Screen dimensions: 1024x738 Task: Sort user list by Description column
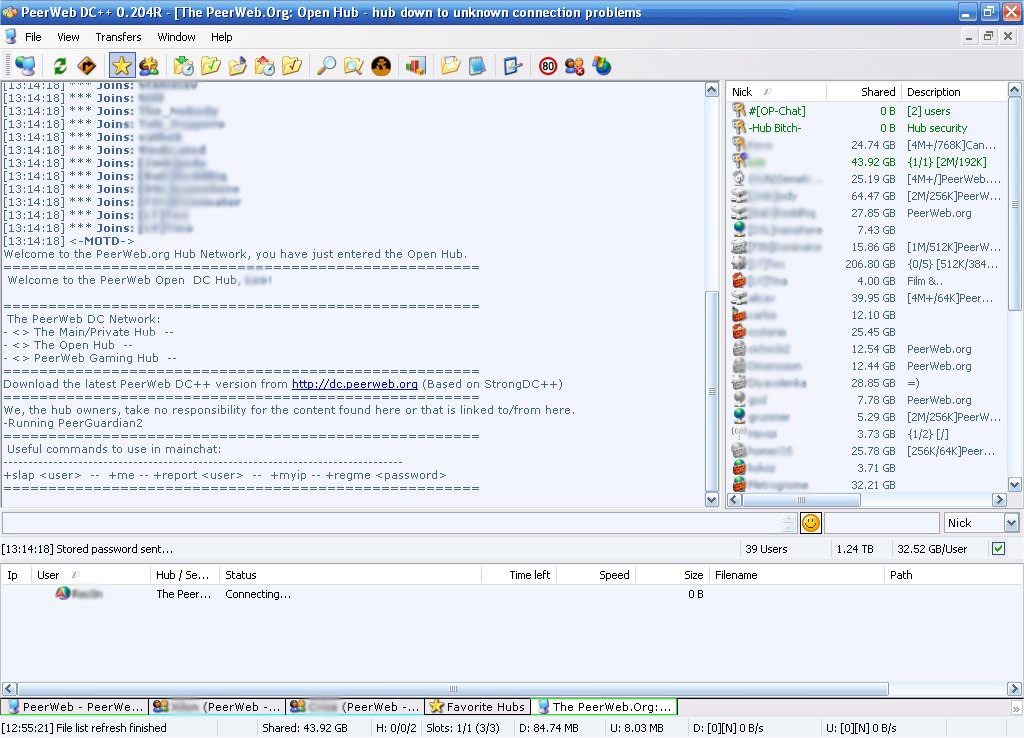953,92
